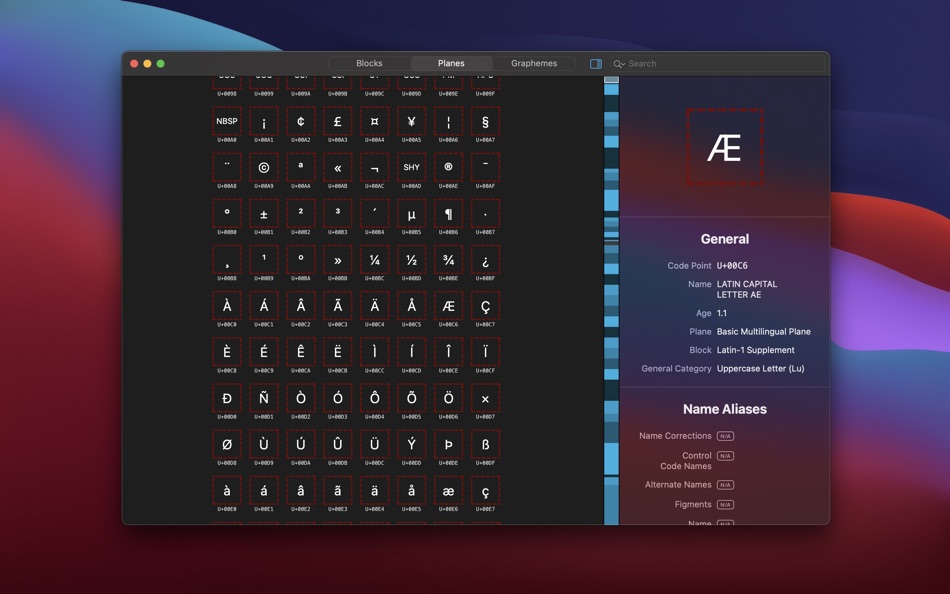The image size is (950, 594).
Task: Choose the three quarters ¾ cell
Action: (x=448, y=259)
